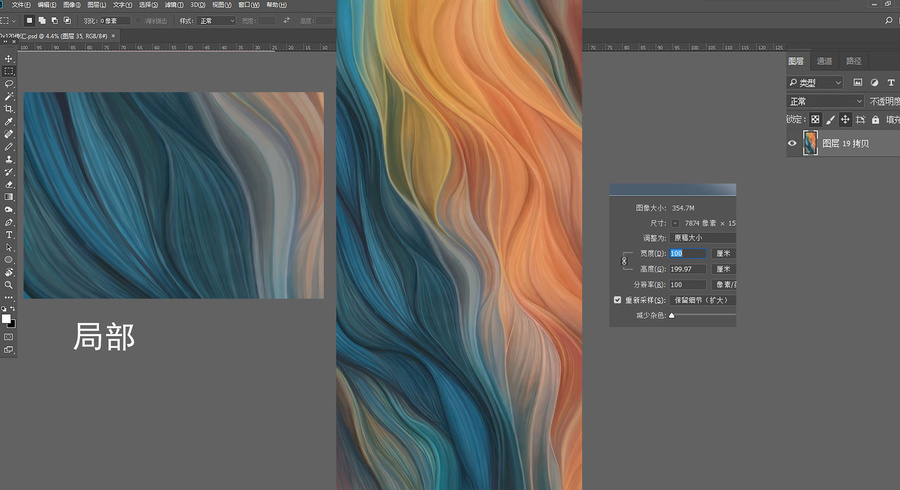The width and height of the screenshot is (900, 490).
Task: Open the 样式 style dropdown
Action: pyautogui.click(x=216, y=21)
